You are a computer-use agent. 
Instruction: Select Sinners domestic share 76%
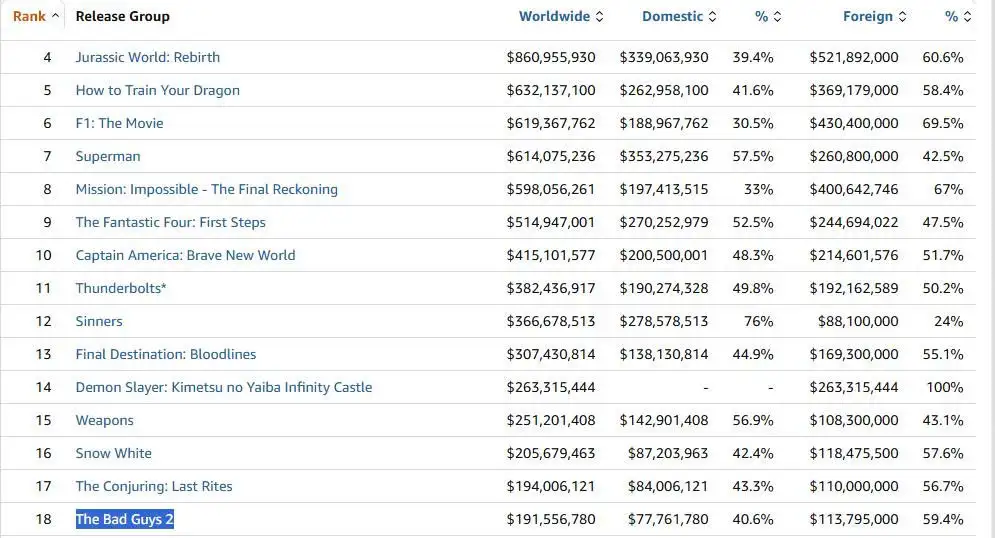758,321
